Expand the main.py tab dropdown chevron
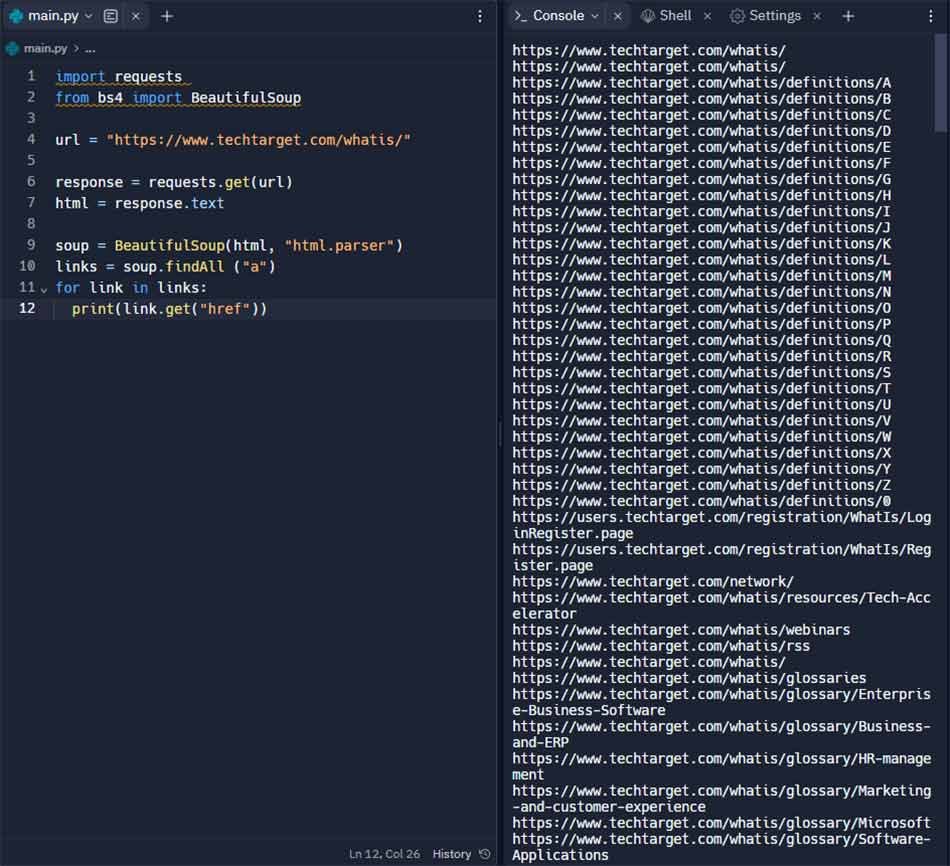This screenshot has height=866, width=950. click(89, 16)
